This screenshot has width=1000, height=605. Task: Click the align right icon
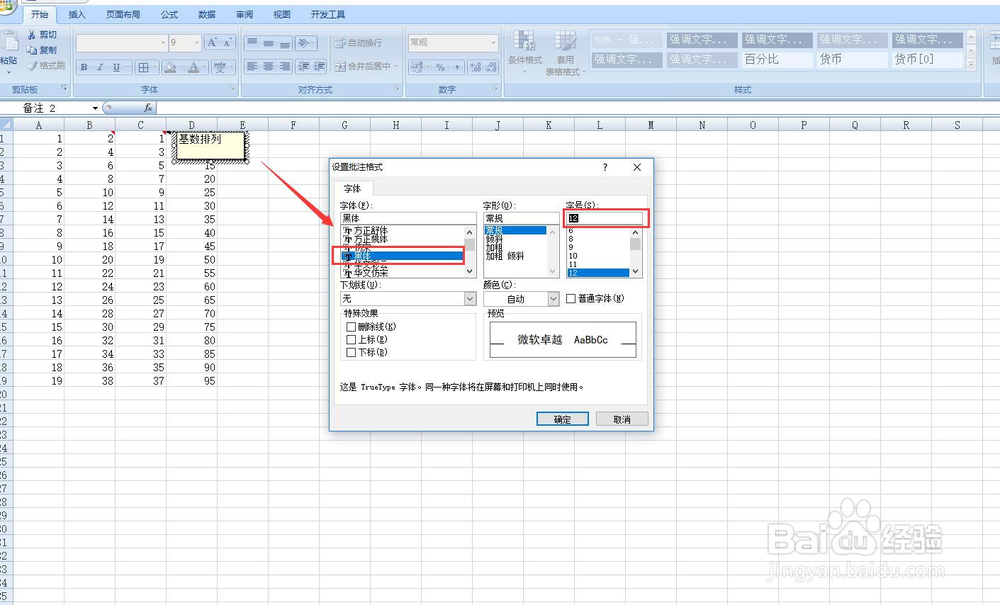(284, 66)
